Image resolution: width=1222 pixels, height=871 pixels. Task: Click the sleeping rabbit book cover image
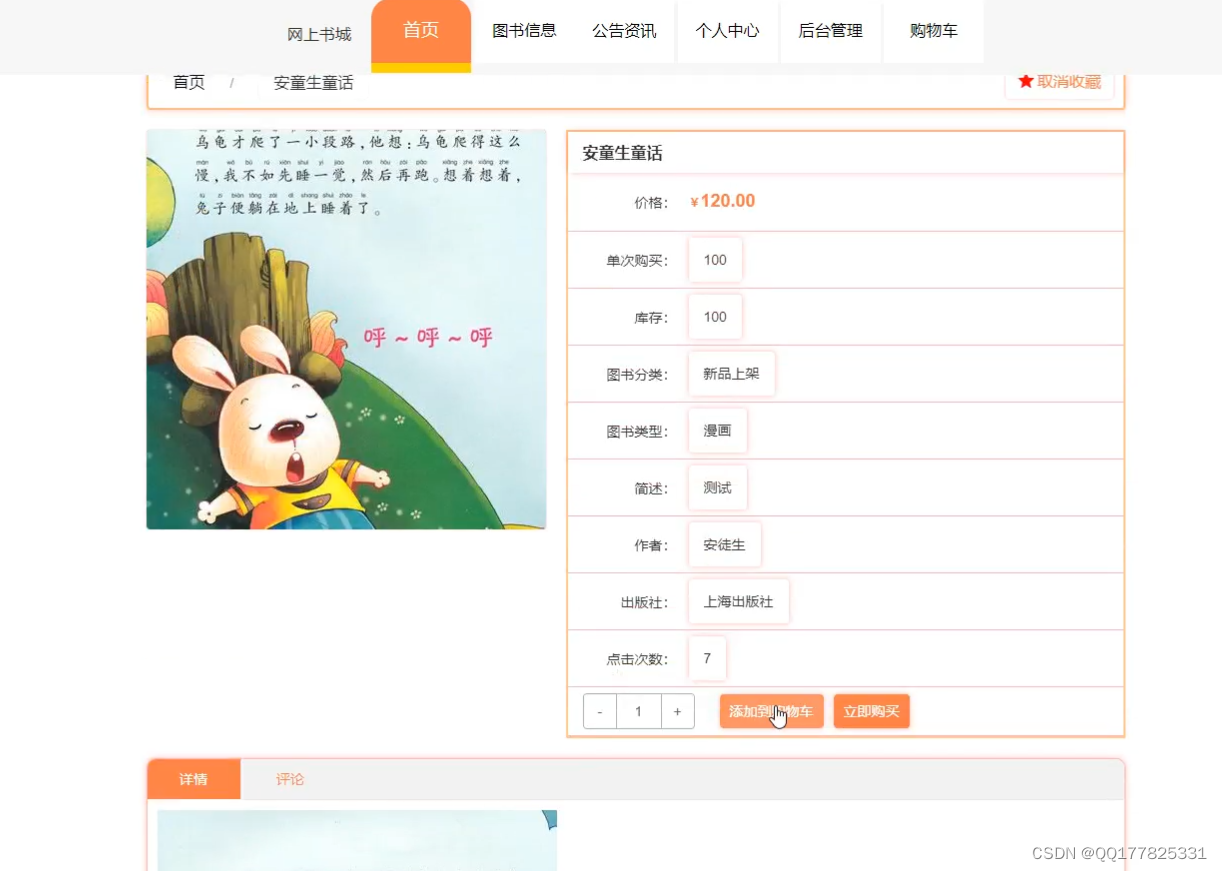tap(346, 329)
